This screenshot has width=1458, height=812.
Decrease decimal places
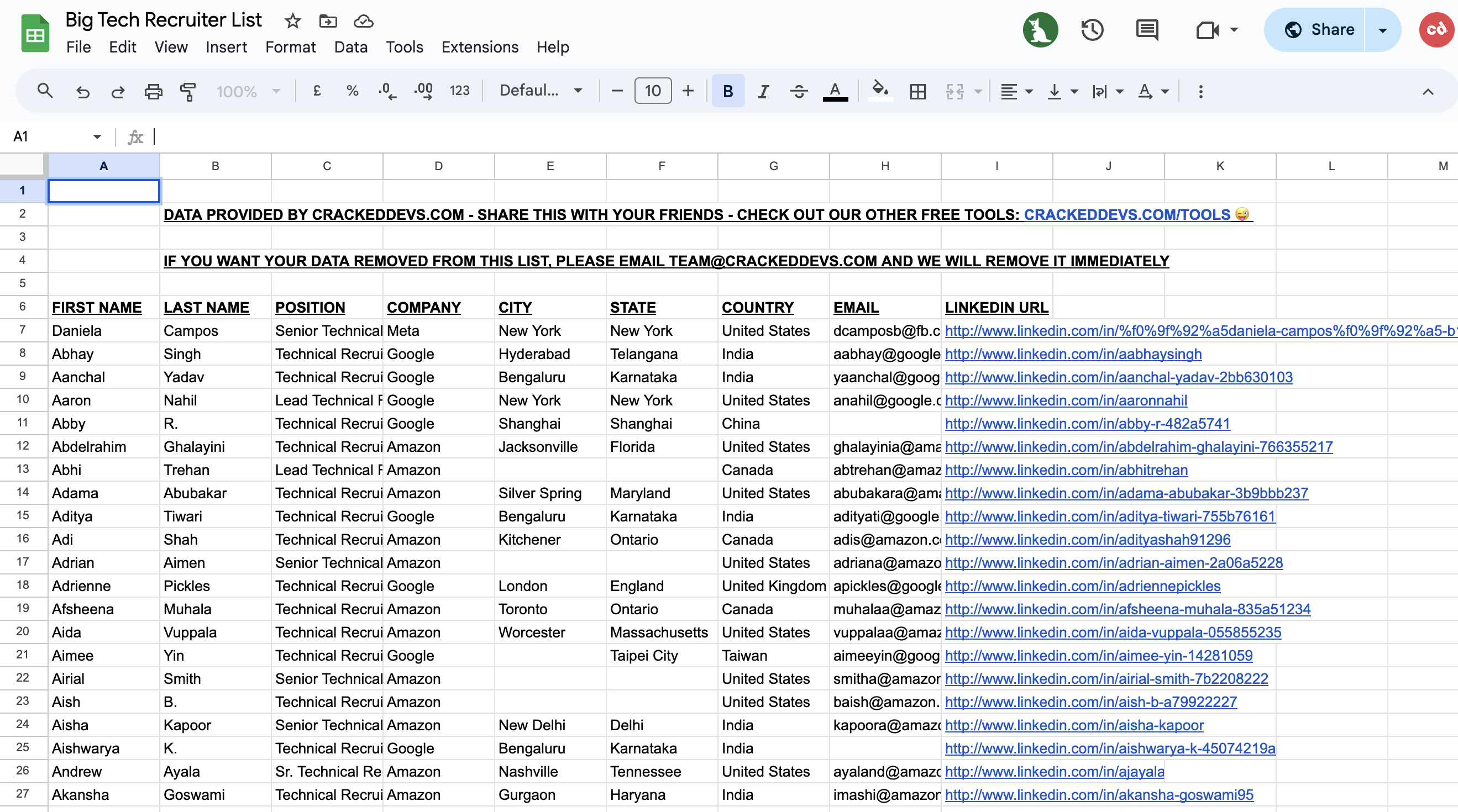point(387,91)
